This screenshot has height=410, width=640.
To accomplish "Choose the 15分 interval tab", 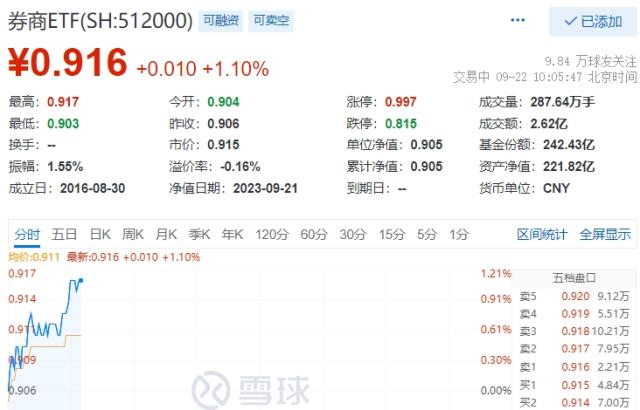I will click(392, 235).
